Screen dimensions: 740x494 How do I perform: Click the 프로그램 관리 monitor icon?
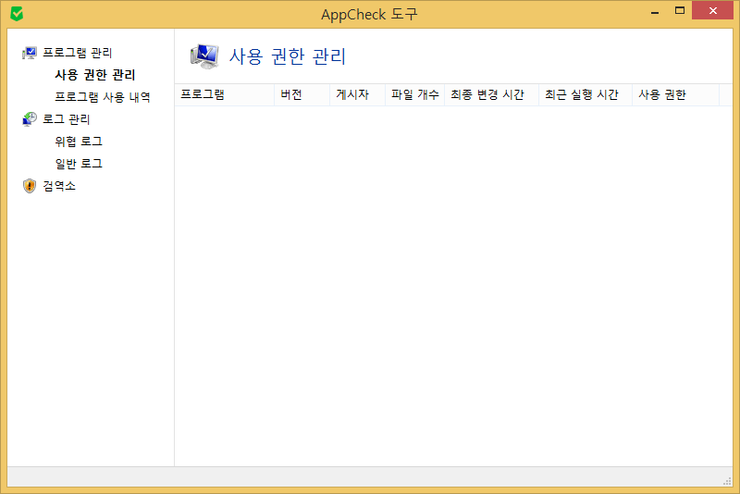[x=29, y=53]
